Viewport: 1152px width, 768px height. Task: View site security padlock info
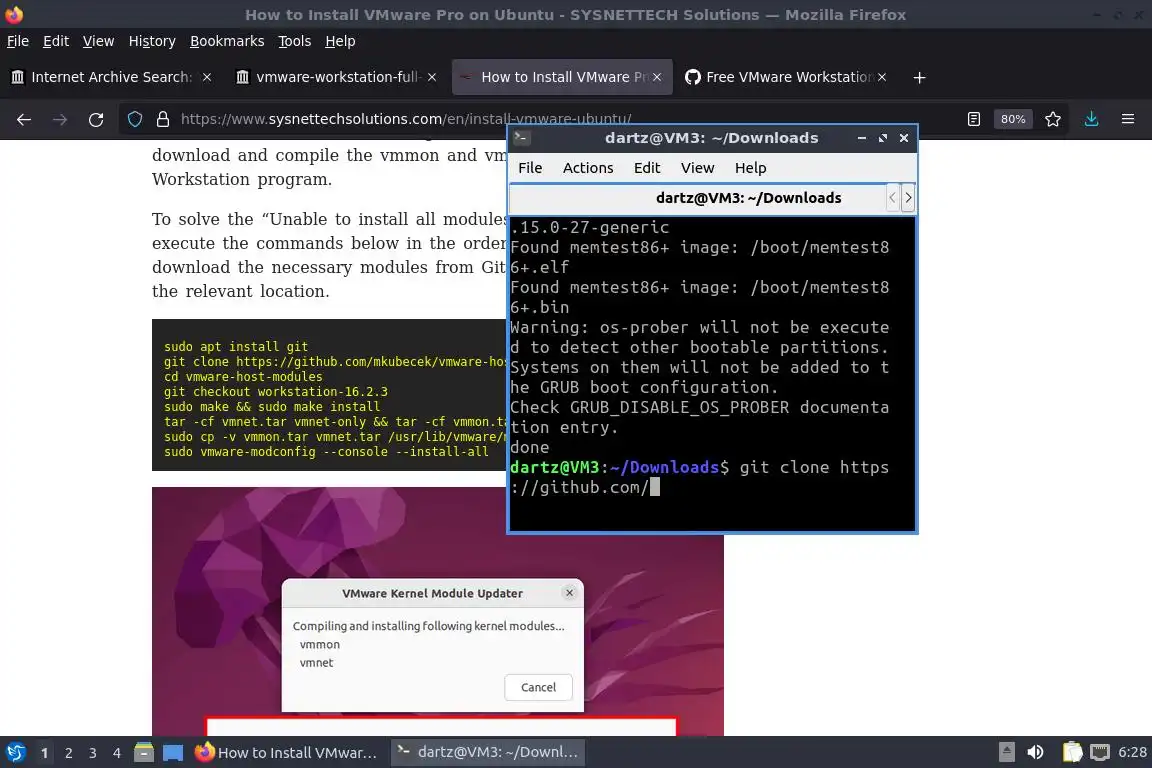click(x=163, y=119)
